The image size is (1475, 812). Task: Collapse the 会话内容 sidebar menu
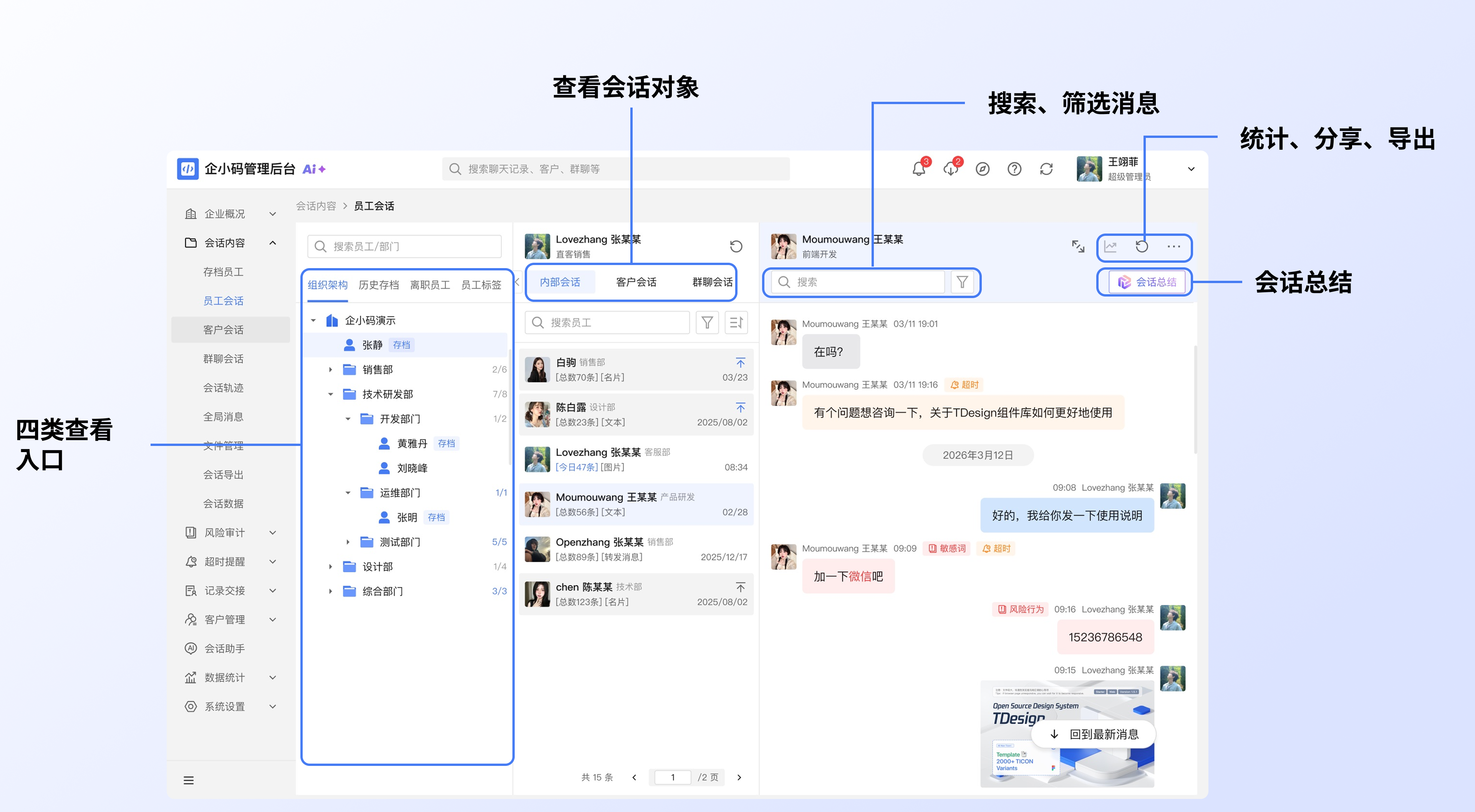click(x=273, y=243)
